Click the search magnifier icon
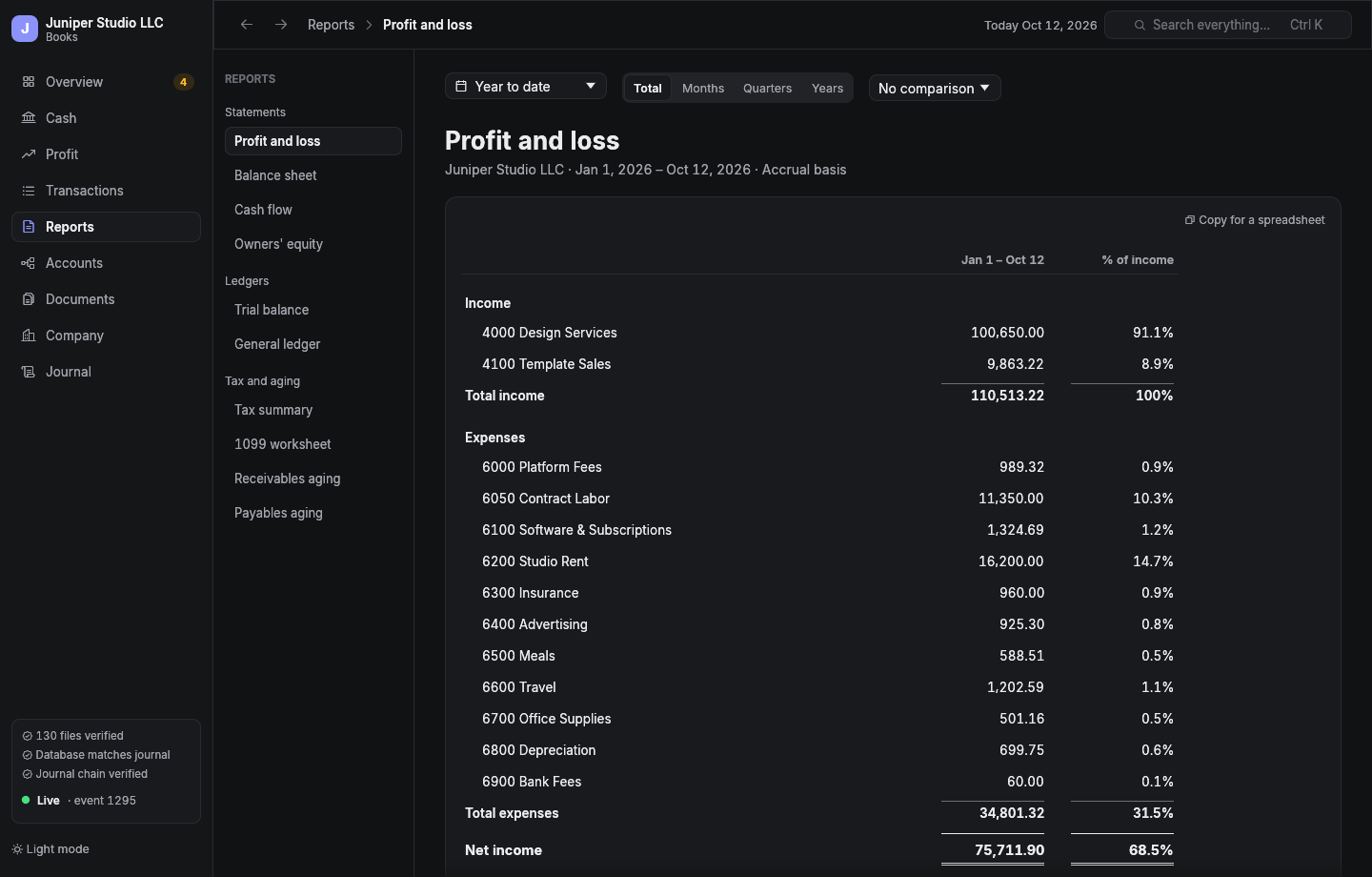Image resolution: width=1372 pixels, height=877 pixels. pos(1140,25)
